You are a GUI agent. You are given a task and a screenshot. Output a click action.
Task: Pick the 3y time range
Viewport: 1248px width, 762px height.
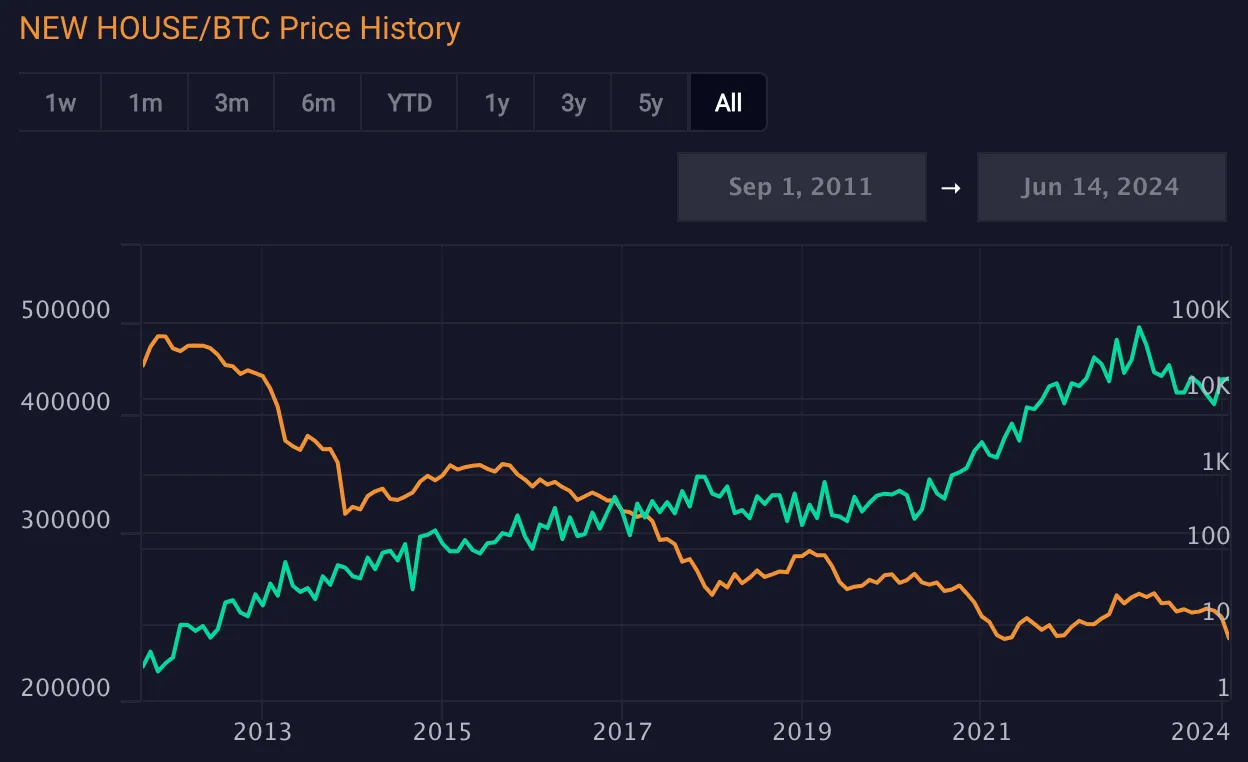coord(573,103)
